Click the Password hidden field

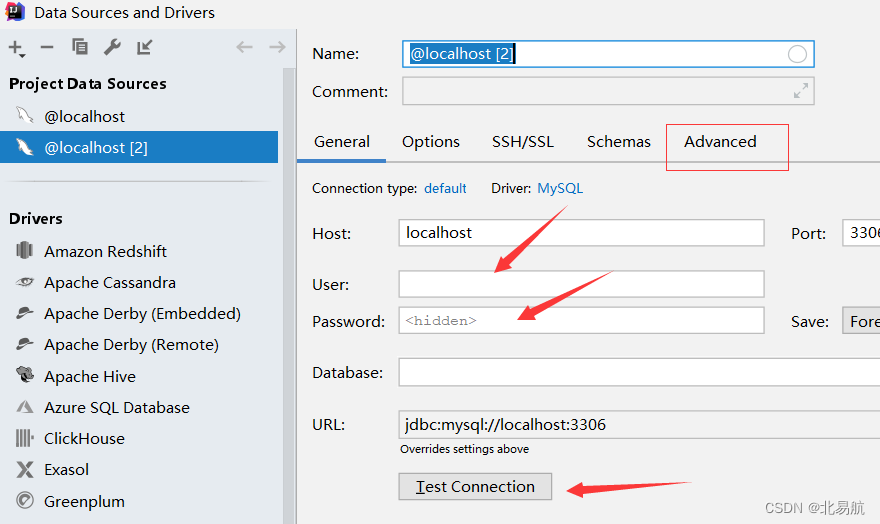click(581, 320)
